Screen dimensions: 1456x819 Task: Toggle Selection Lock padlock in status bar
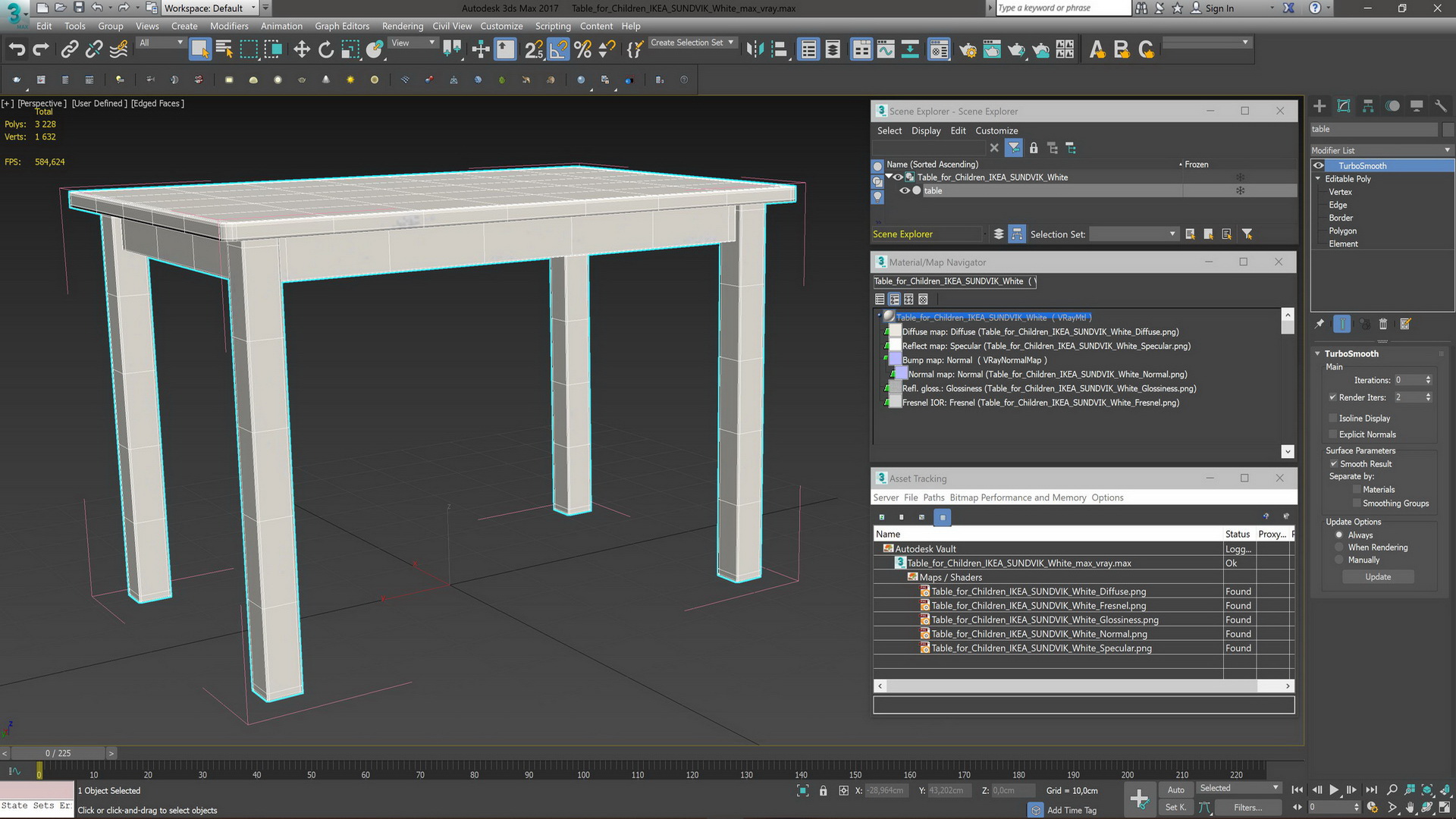(x=824, y=790)
